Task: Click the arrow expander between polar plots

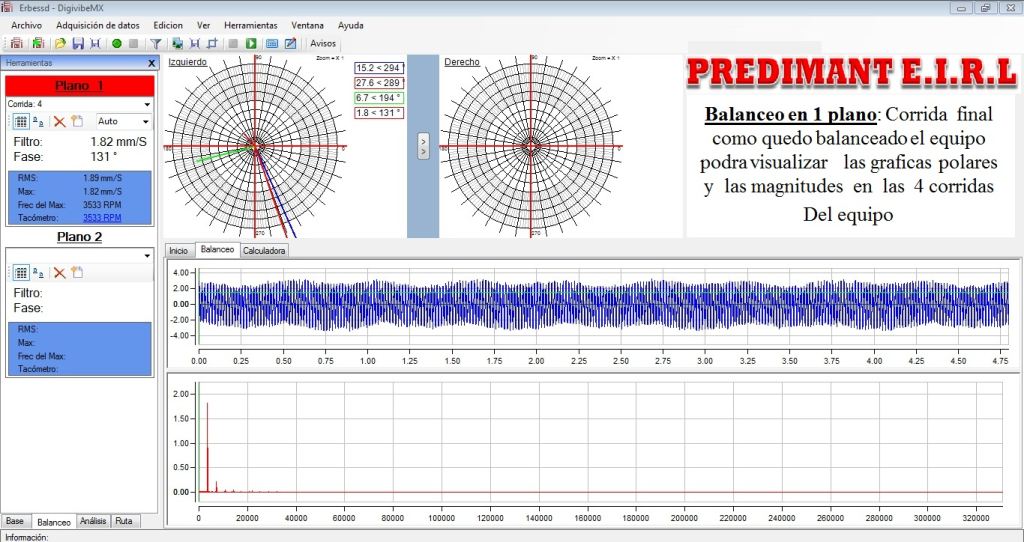Action: (422, 146)
